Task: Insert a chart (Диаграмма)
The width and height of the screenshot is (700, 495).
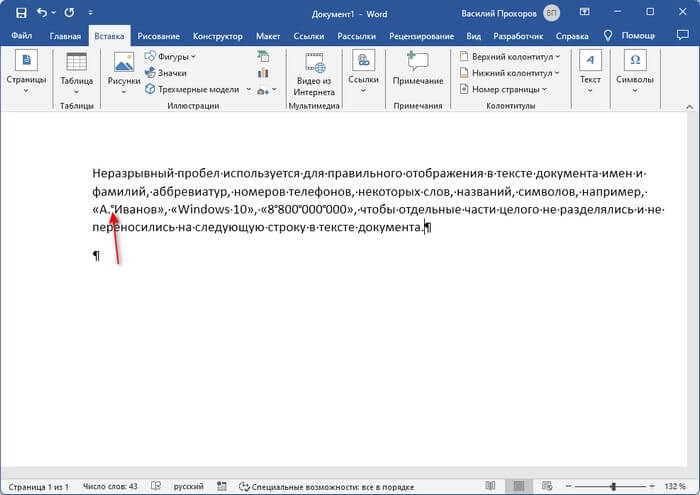Action: [263, 73]
